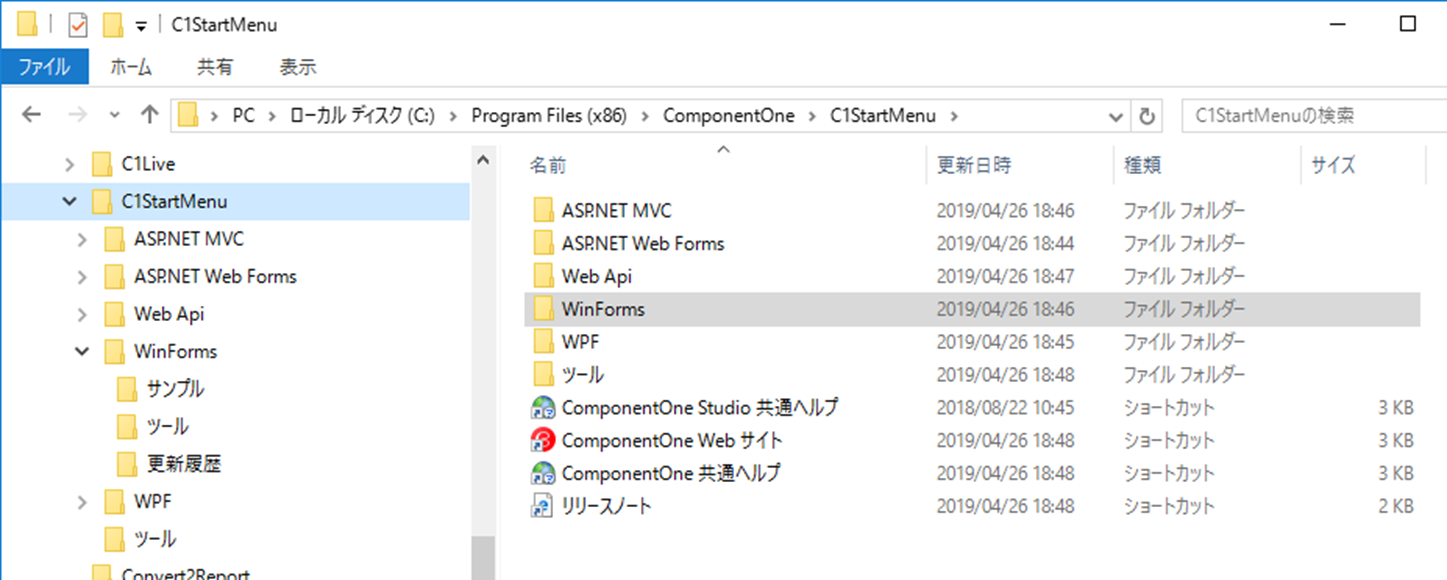Collapse the C1StartMenu tree node

click(x=69, y=200)
